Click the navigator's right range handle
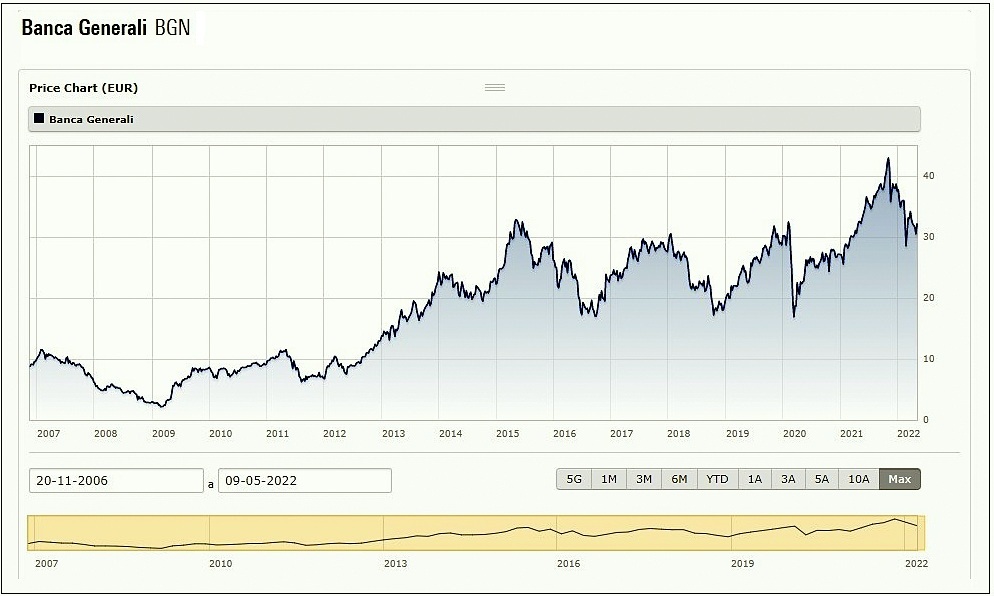This screenshot has height=596, width=994. (921, 533)
